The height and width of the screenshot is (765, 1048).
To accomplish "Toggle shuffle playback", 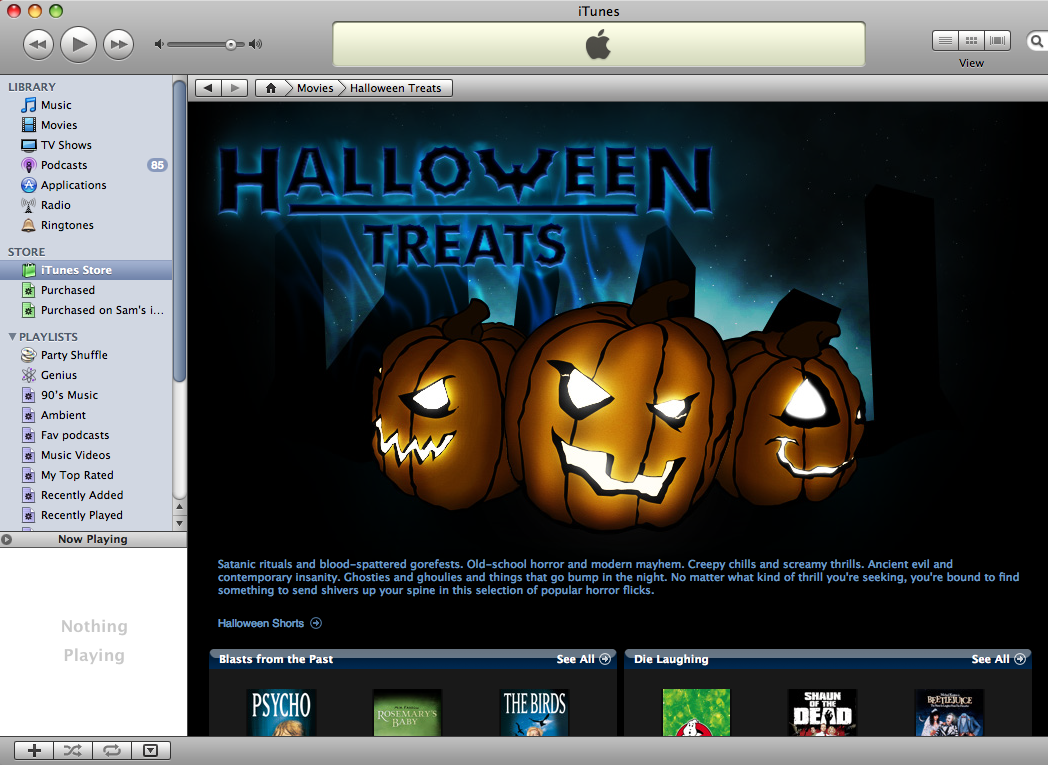I will (73, 751).
